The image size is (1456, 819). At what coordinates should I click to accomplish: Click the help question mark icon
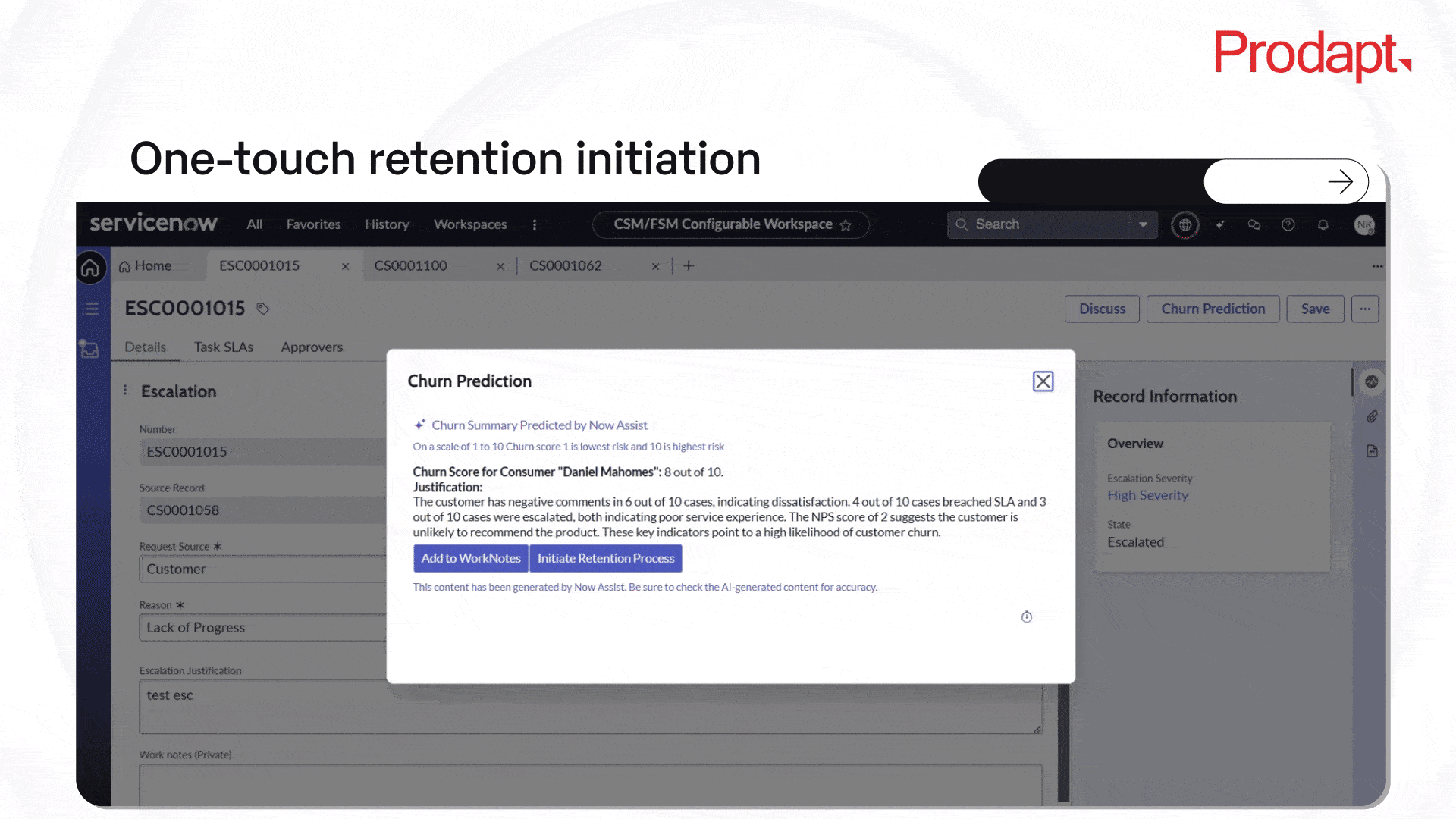(1288, 225)
